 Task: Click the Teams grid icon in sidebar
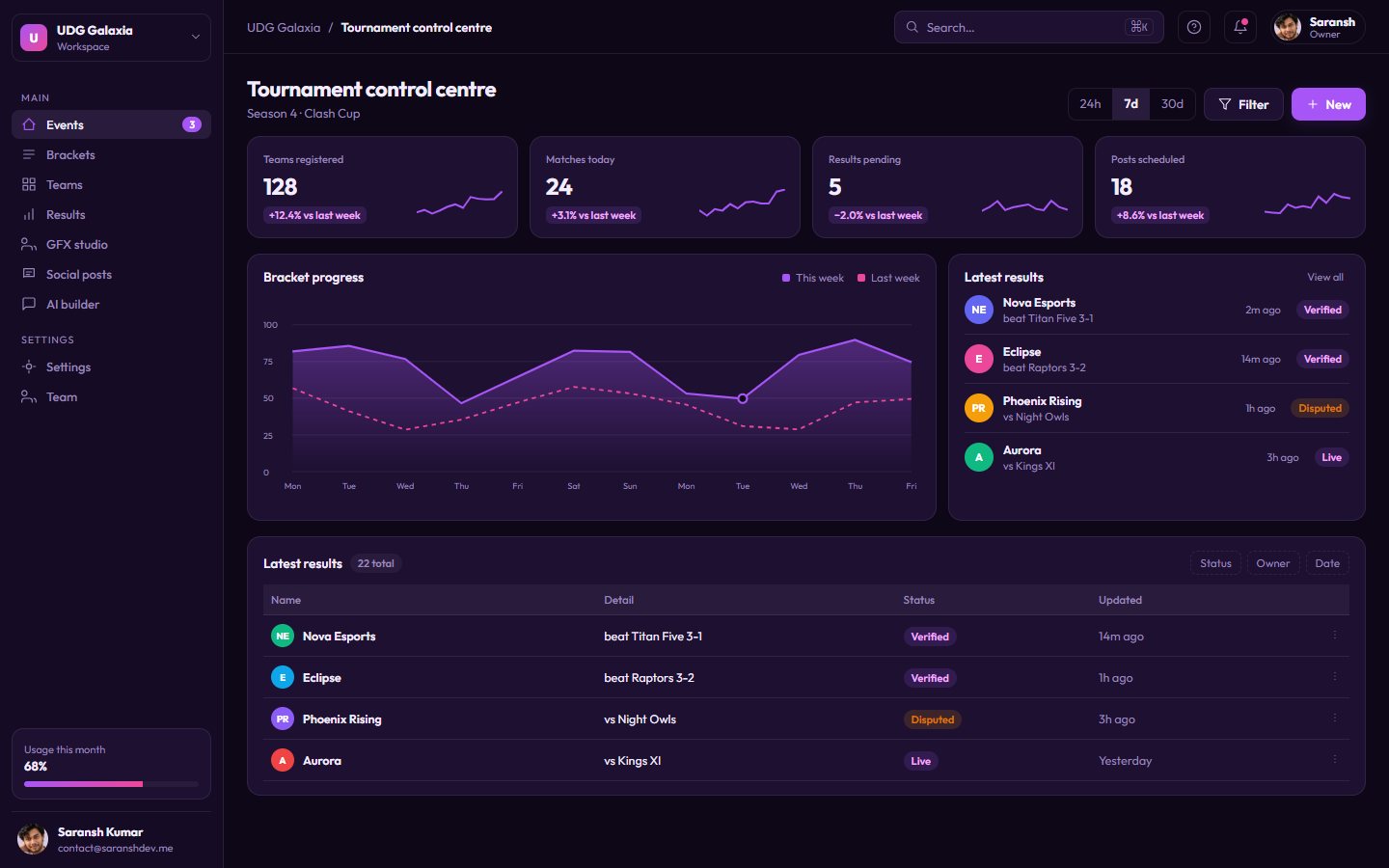[x=29, y=184]
